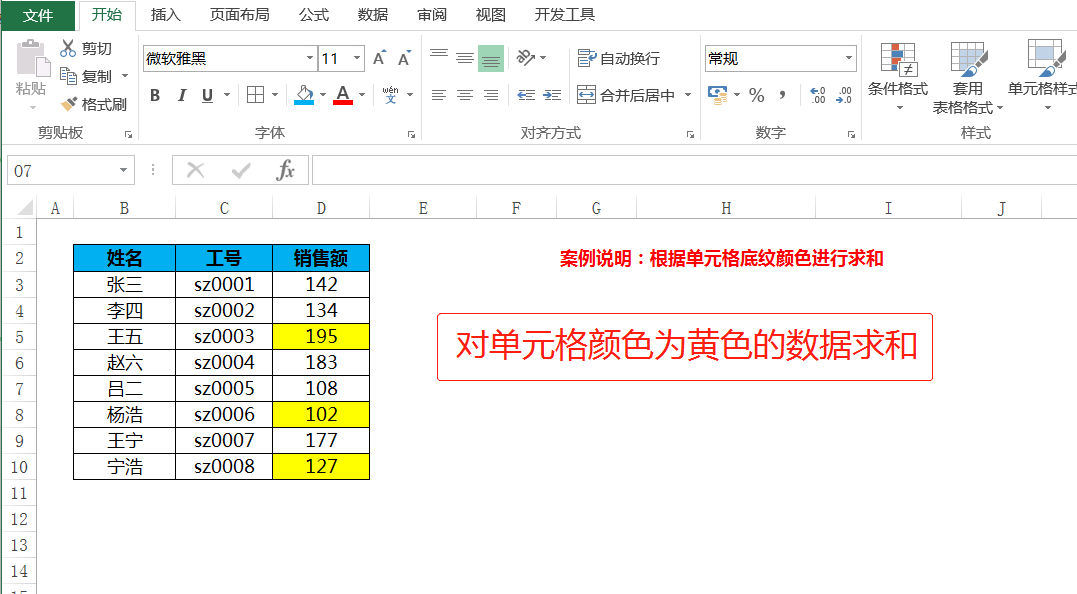Switch to the 开发工具 Developer tab

[565, 14]
